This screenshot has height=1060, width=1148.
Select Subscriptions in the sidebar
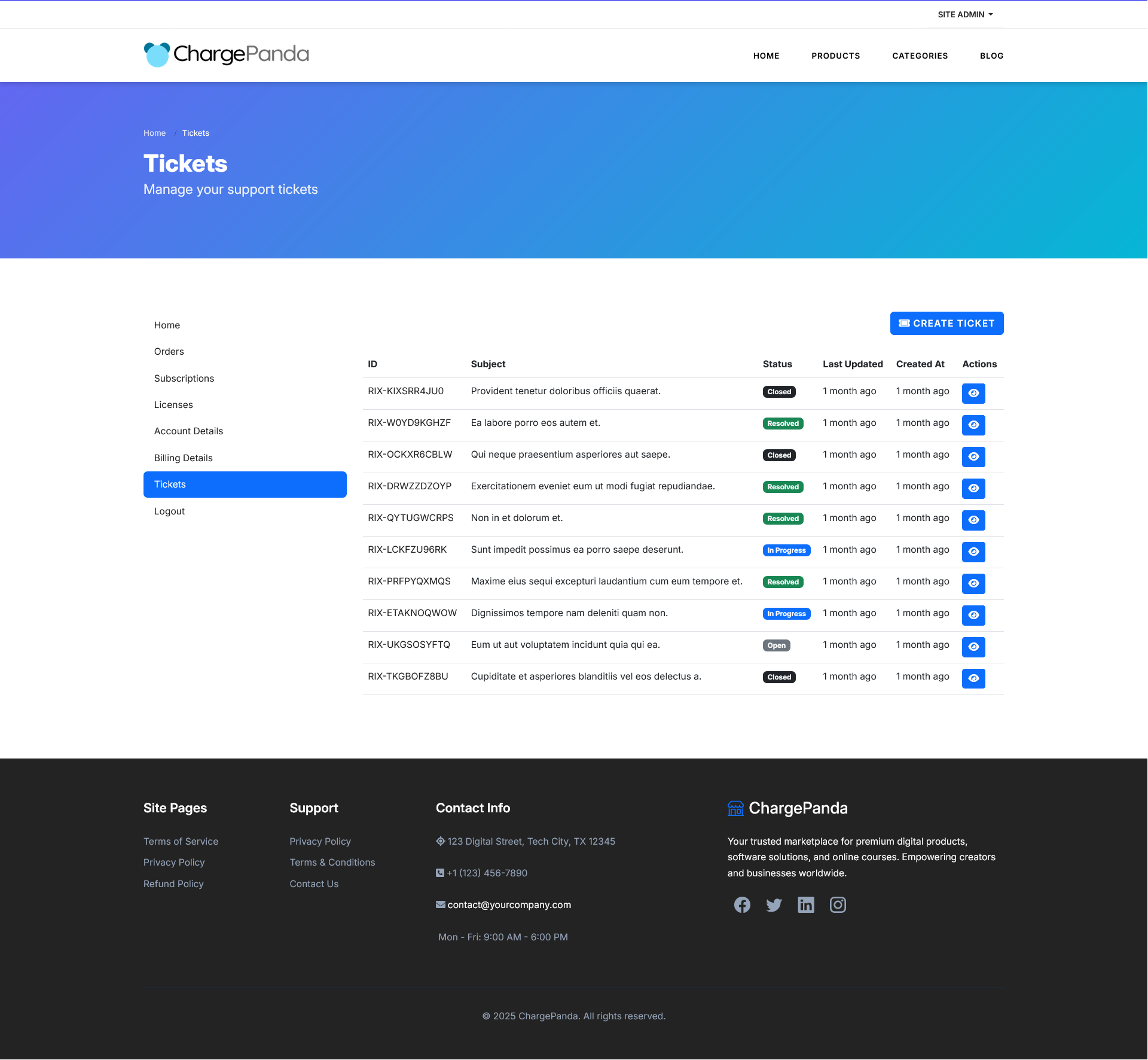(x=184, y=378)
